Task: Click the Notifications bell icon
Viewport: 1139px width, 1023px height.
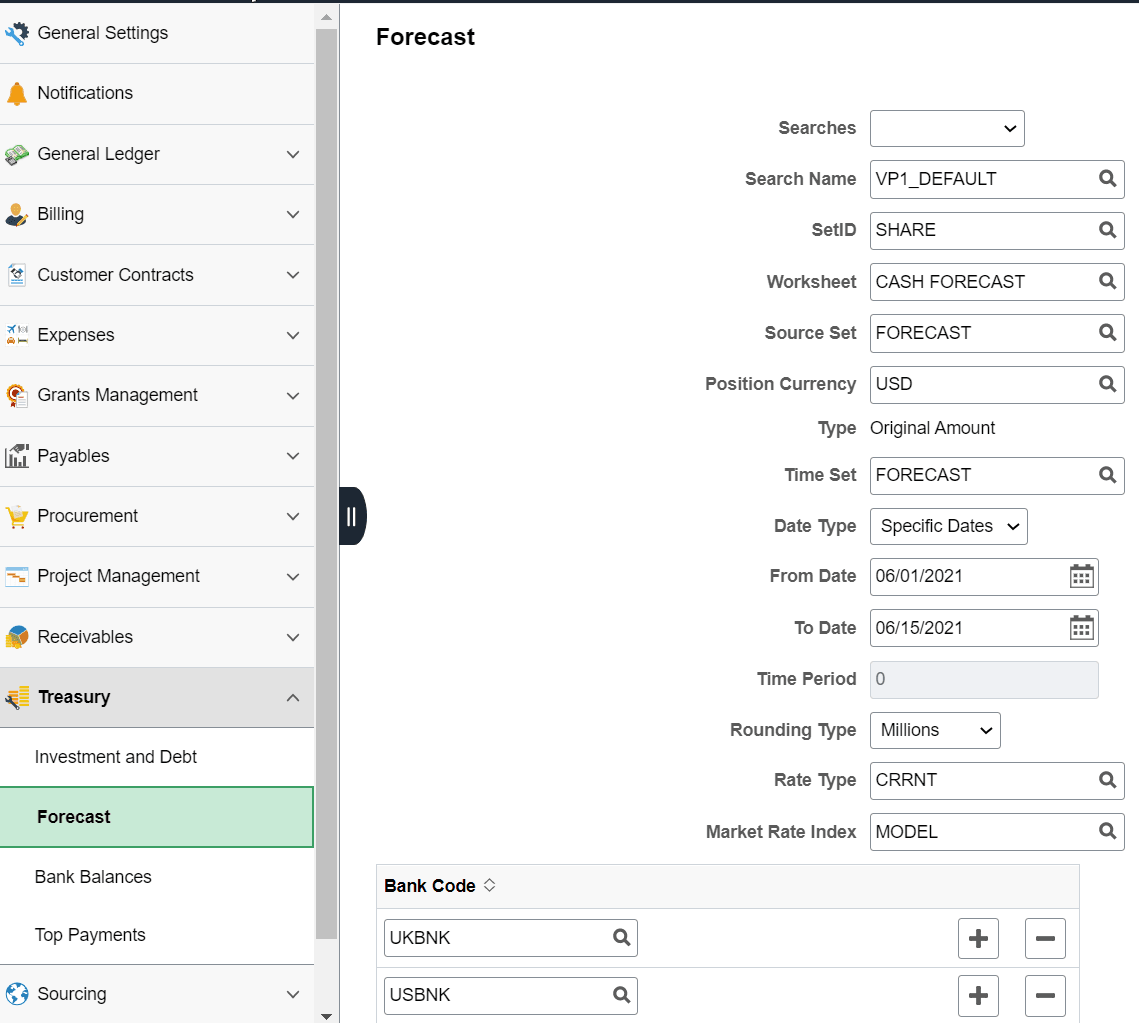Action: click(16, 93)
